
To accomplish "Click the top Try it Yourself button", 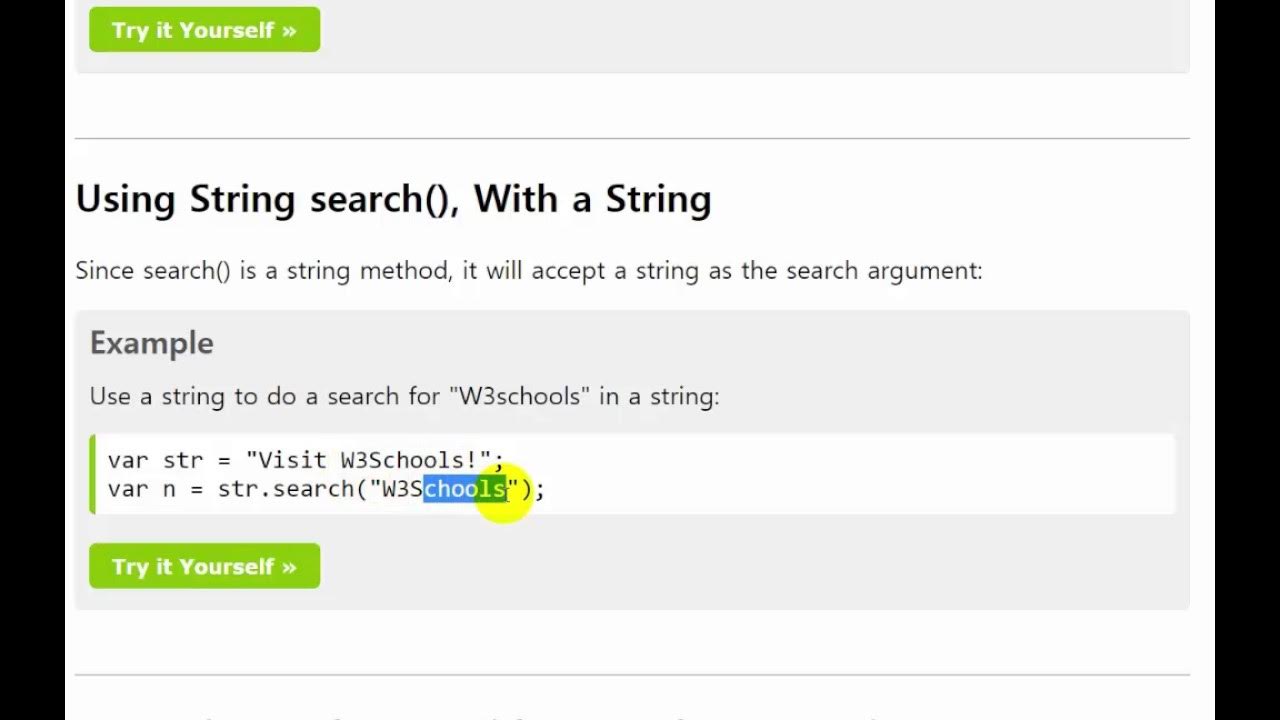I will point(204,30).
